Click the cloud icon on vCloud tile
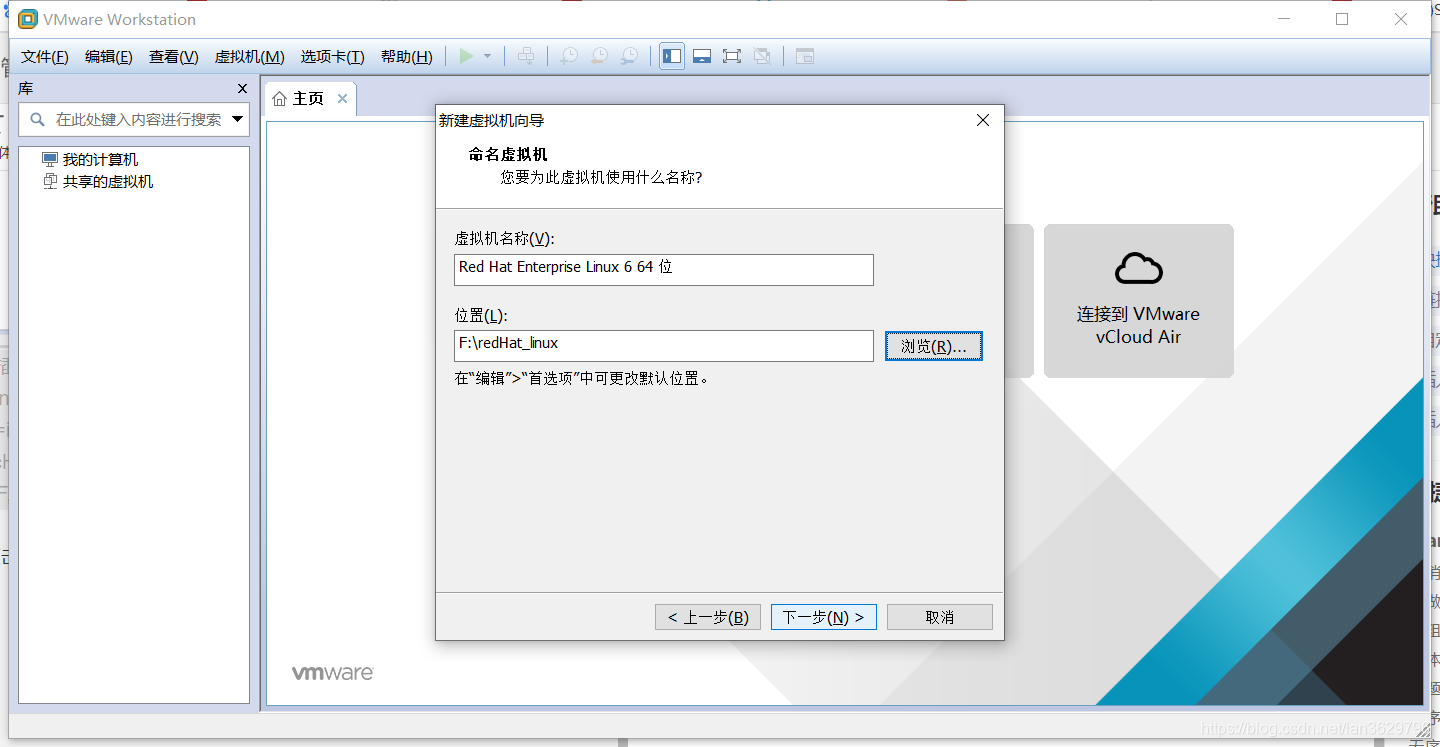Image resolution: width=1440 pixels, height=747 pixels. [x=1138, y=268]
